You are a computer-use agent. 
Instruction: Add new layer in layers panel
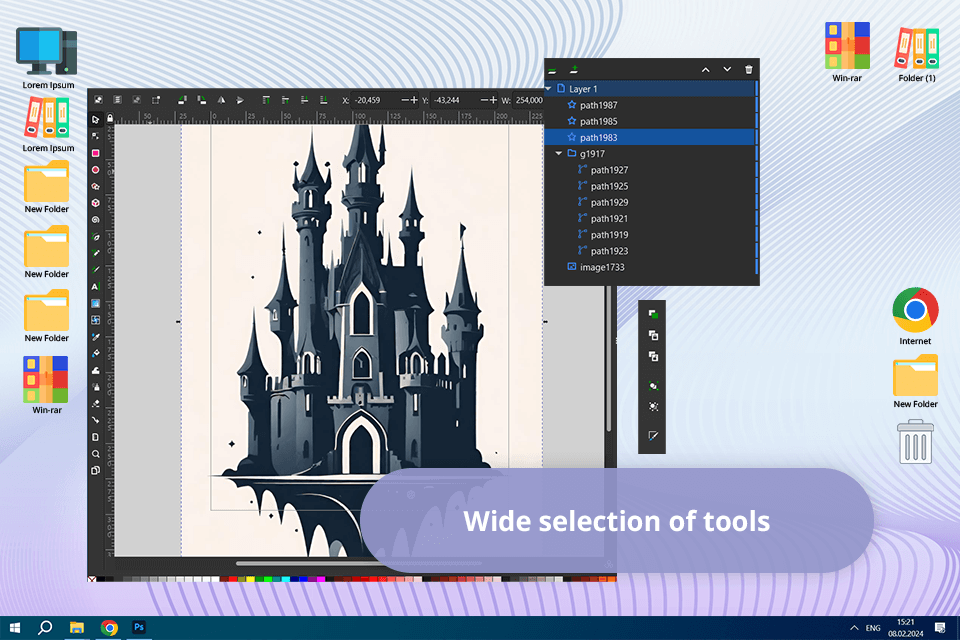[574, 70]
